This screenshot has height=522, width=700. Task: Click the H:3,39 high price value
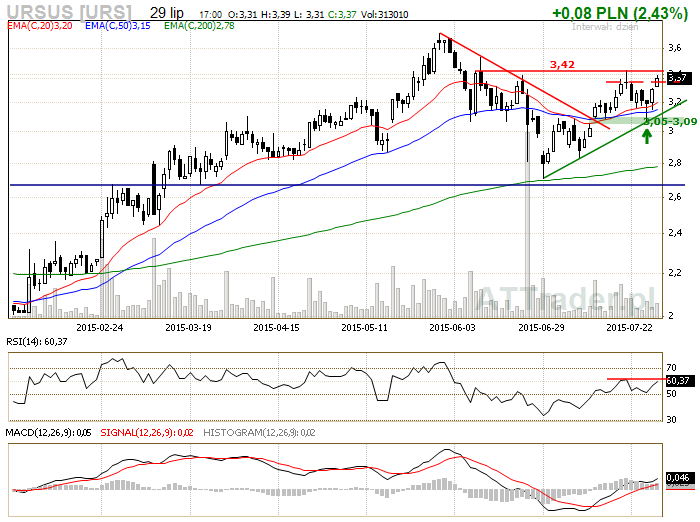click(x=275, y=15)
